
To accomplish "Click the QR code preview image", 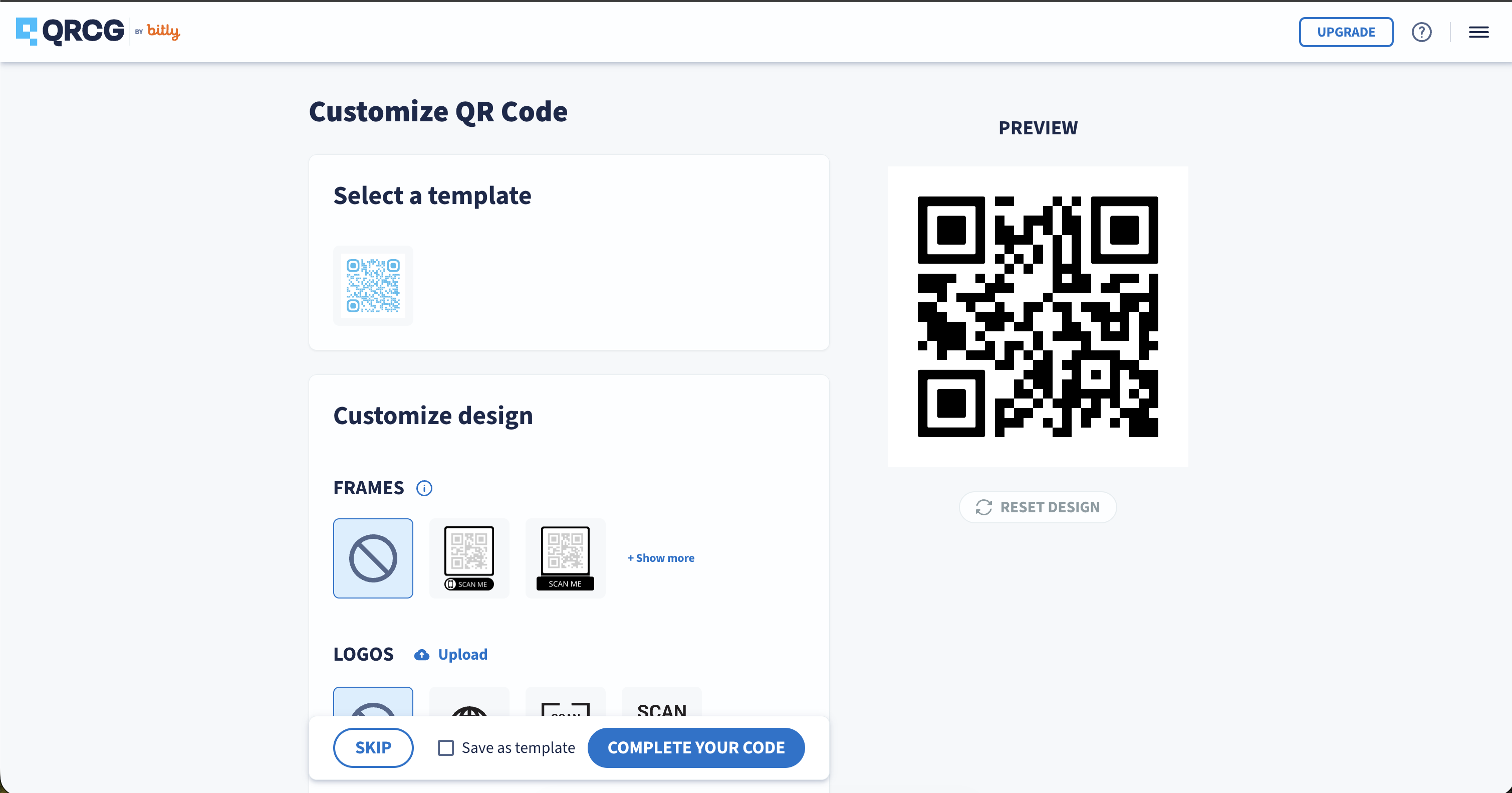I will (1038, 317).
